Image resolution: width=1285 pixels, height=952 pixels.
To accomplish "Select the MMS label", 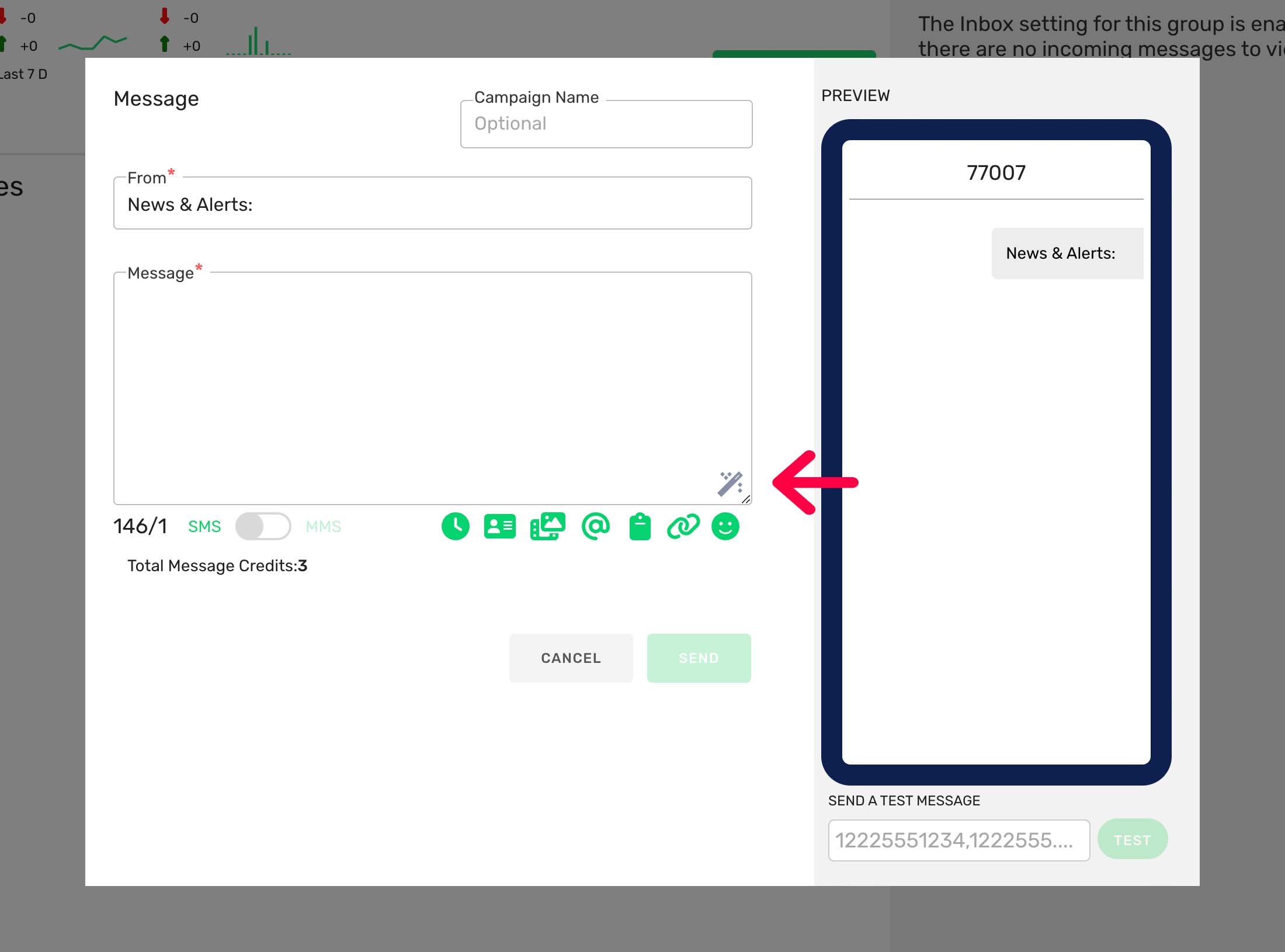I will point(323,526).
